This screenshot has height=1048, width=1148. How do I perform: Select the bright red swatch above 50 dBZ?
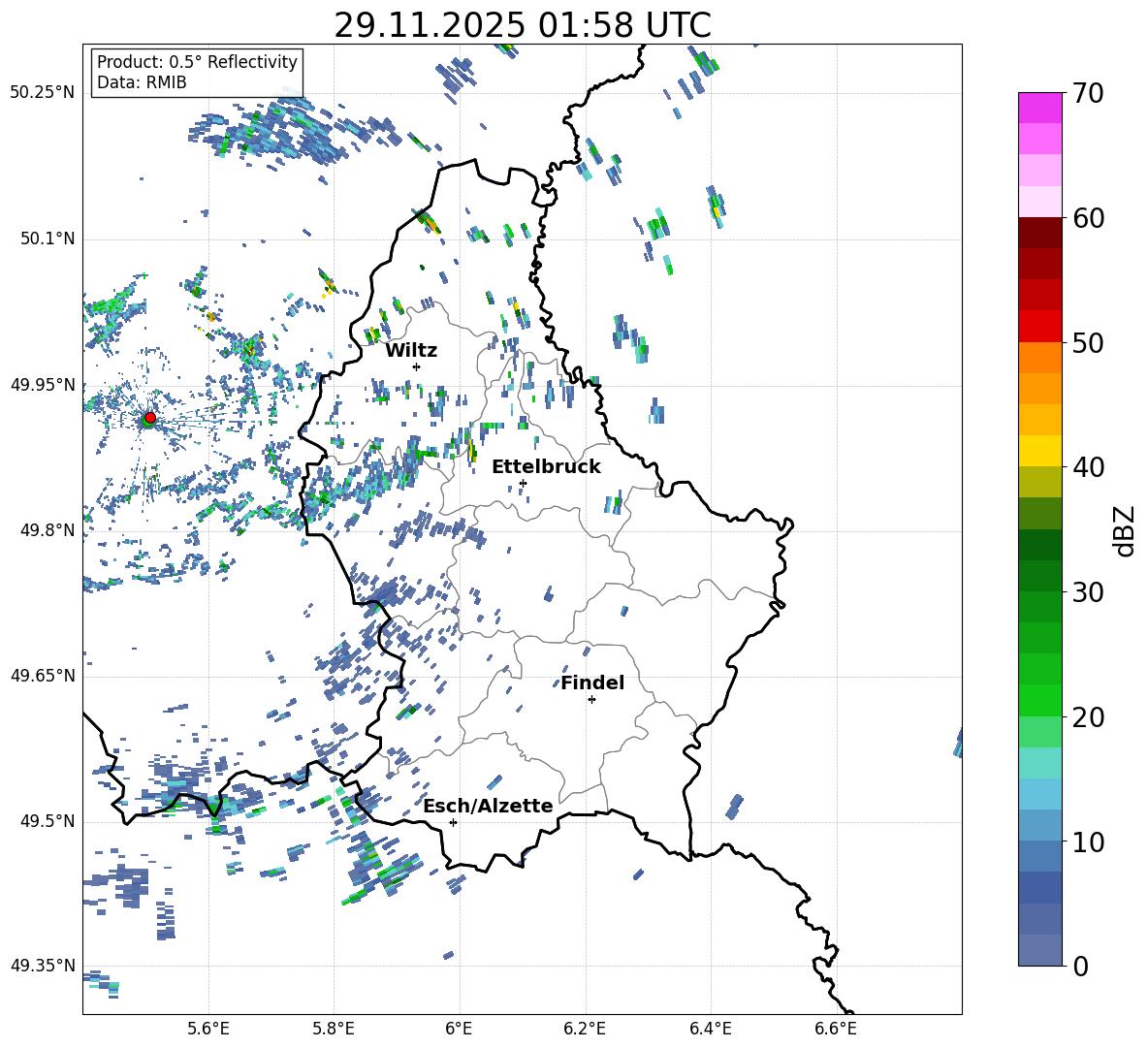(1040, 326)
